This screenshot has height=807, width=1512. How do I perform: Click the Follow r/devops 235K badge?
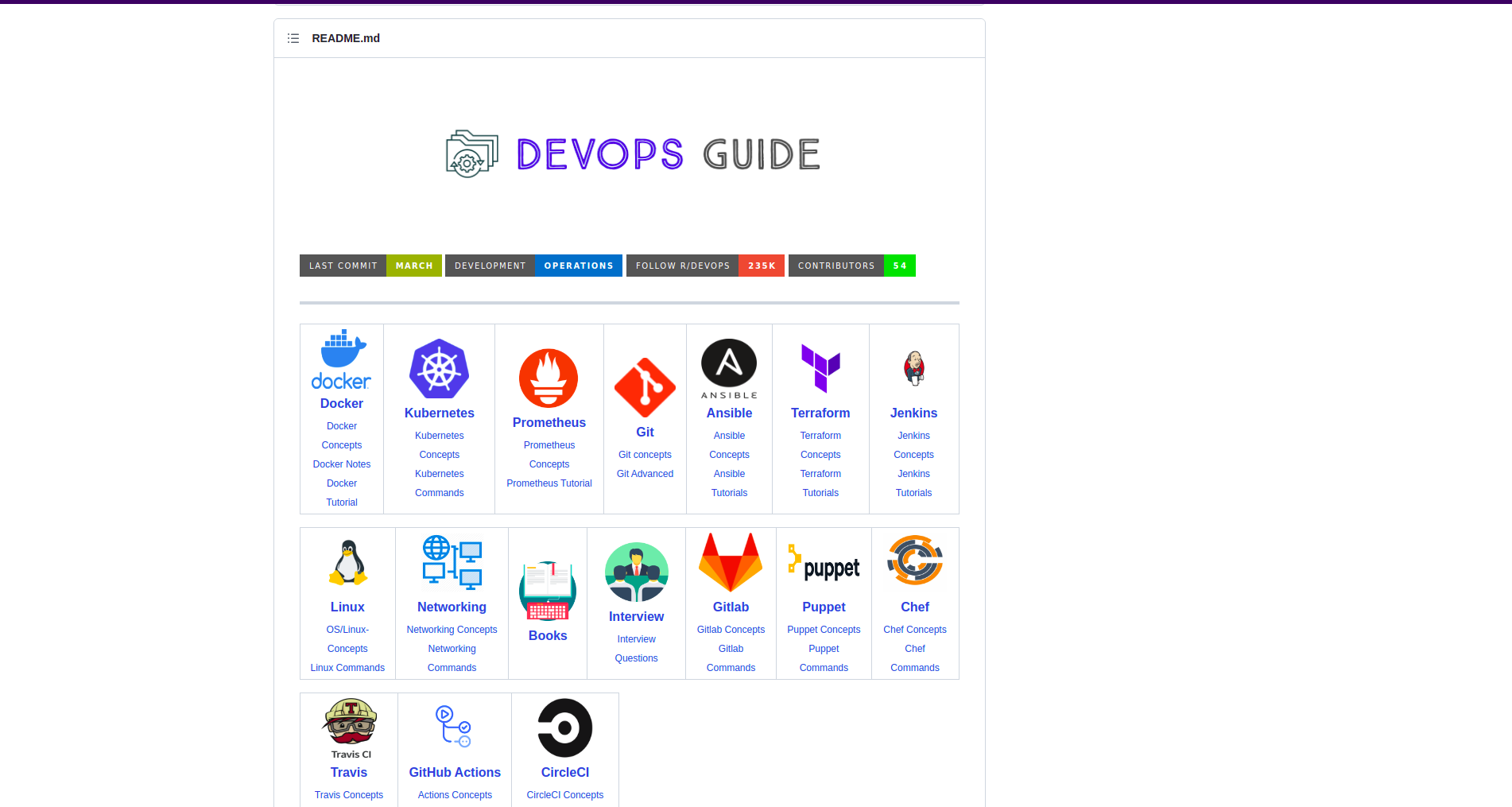(705, 266)
